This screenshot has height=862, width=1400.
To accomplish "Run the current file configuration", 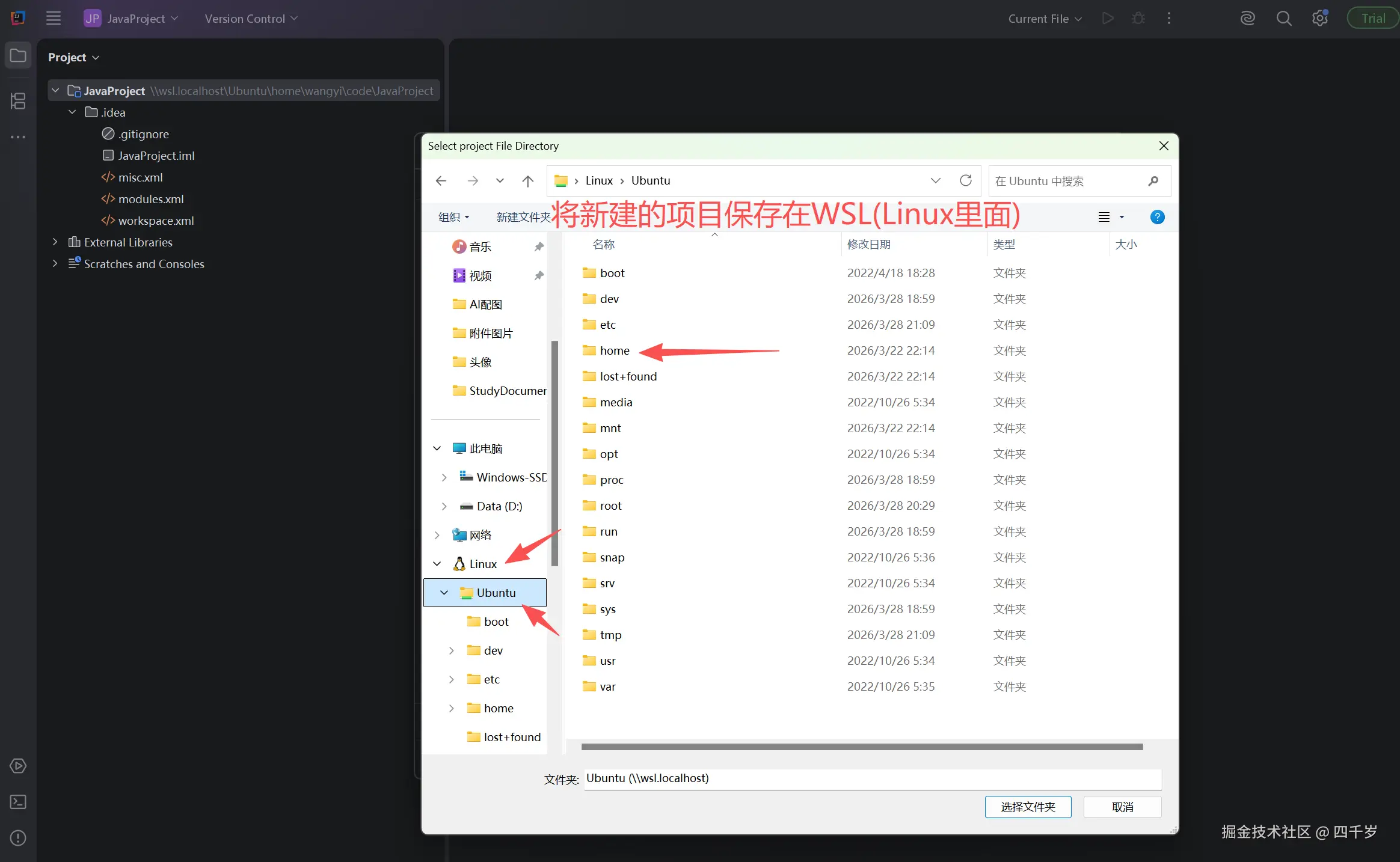I will coord(1108,18).
